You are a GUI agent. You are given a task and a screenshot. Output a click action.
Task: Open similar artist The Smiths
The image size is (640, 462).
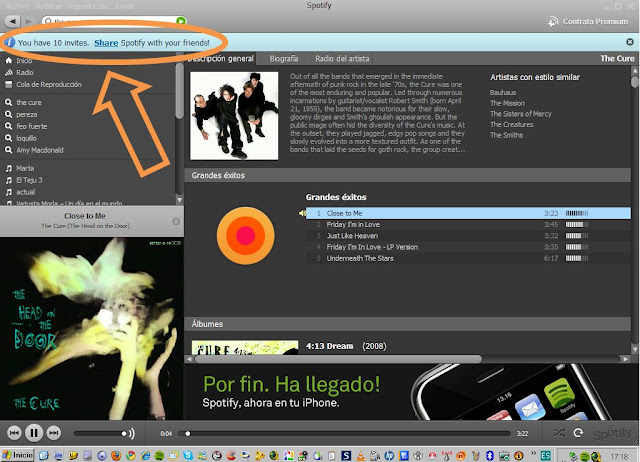[x=507, y=135]
